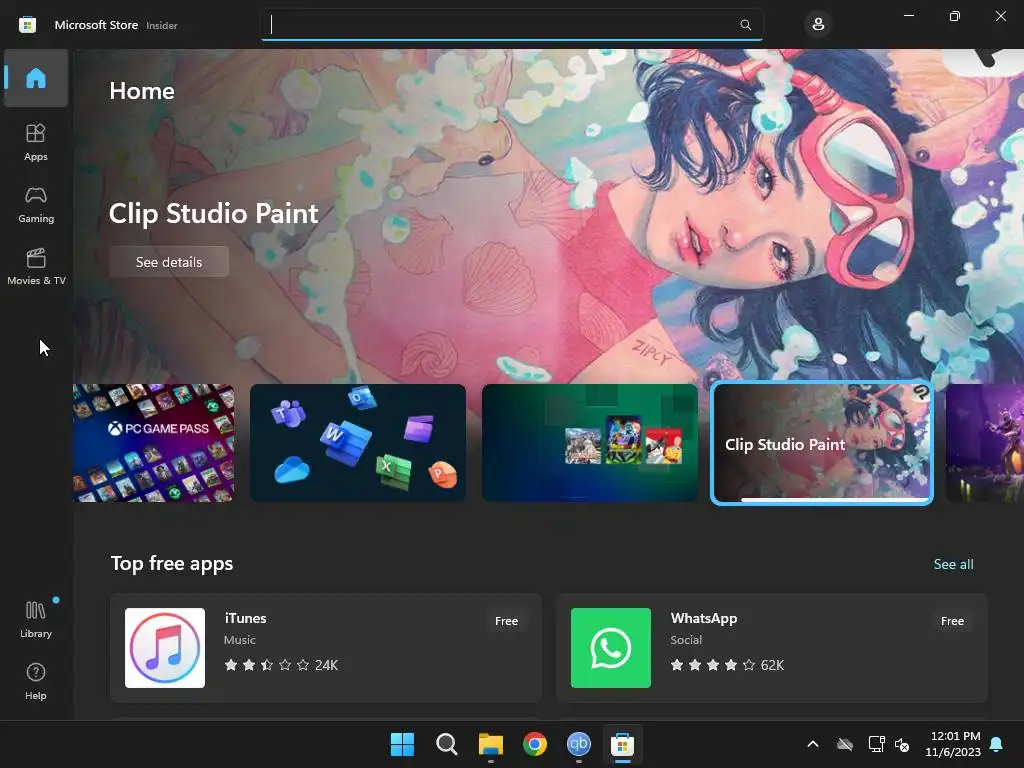Click the display/network tray icon
Image resolution: width=1024 pixels, height=768 pixels.
click(876, 744)
